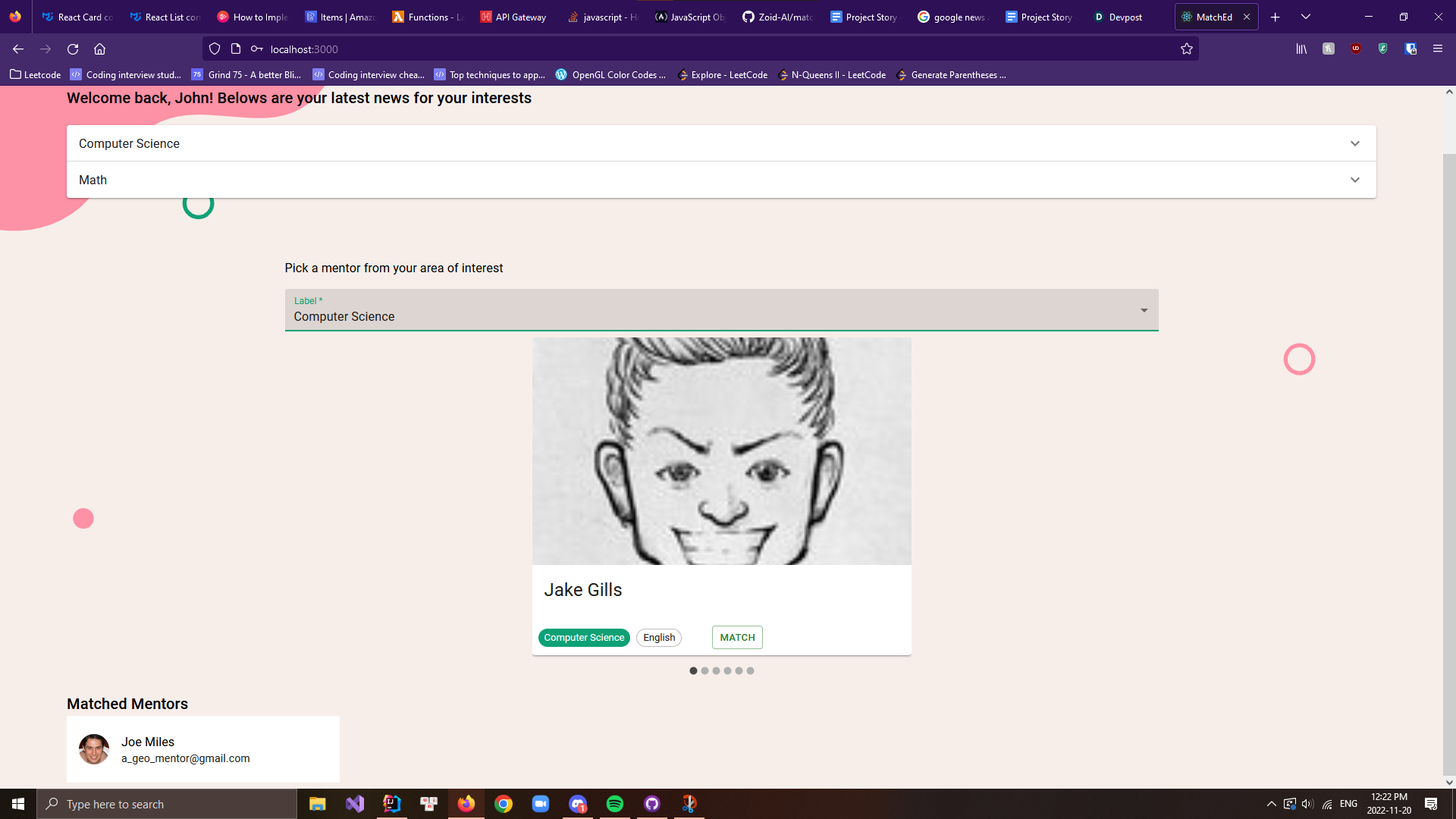Viewport: 1456px width, 819px height.
Task: Go to browser home page
Action: coord(99,49)
